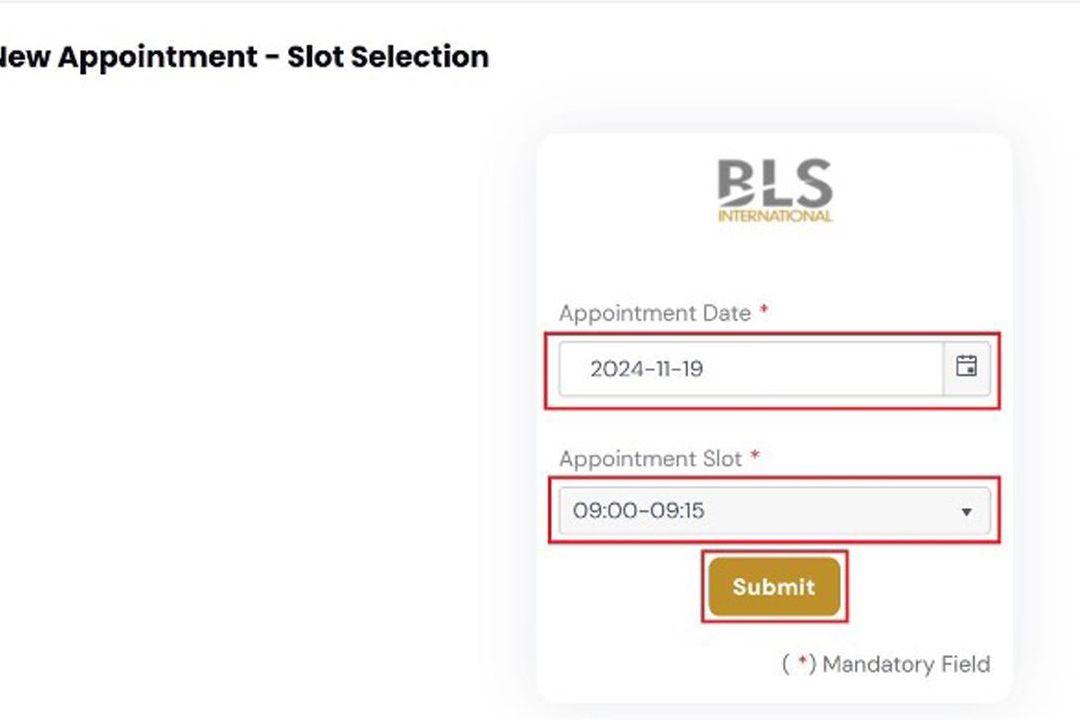The height and width of the screenshot is (720, 1080).
Task: Focus the Appointment Date input field
Action: point(751,369)
